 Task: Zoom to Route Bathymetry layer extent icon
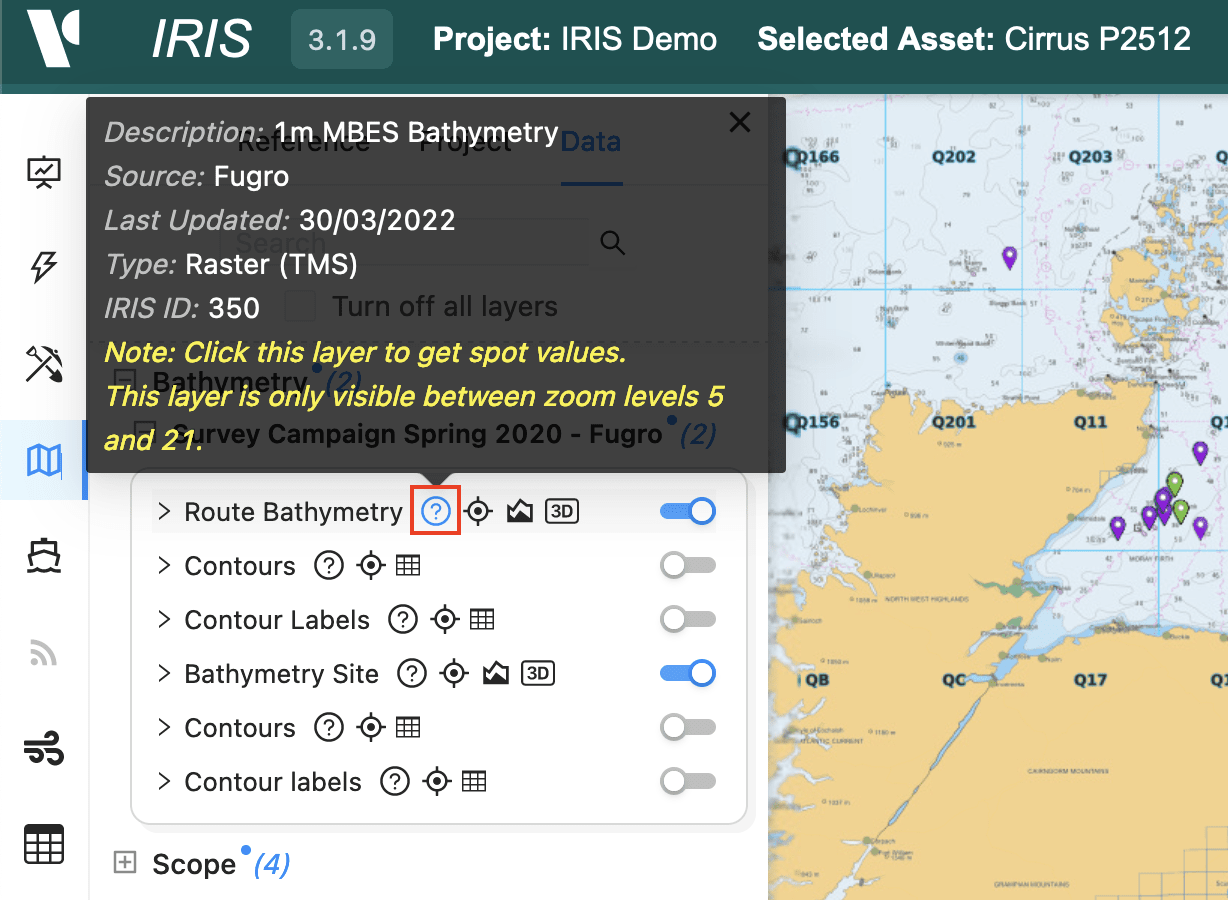coord(479,512)
